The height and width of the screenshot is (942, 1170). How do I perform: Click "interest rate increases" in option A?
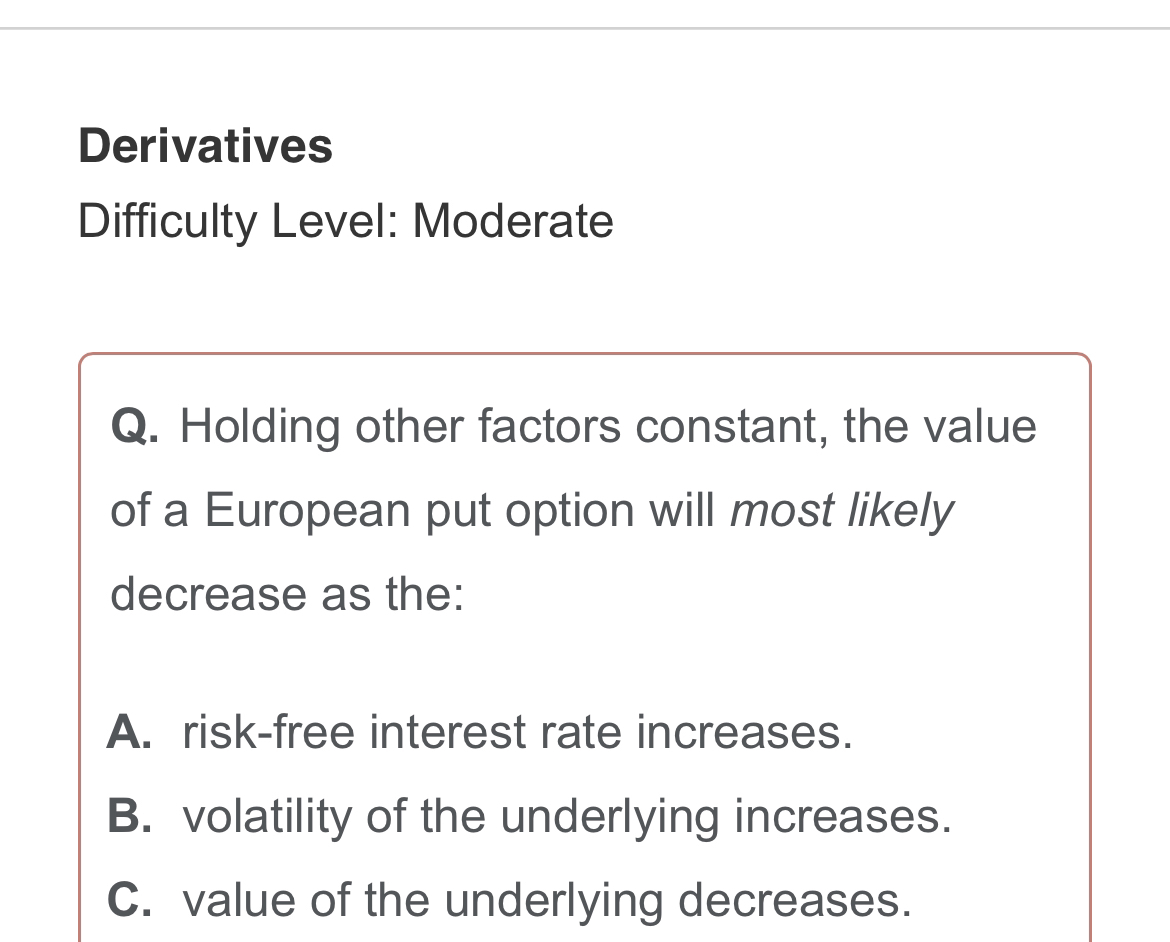click(610, 732)
